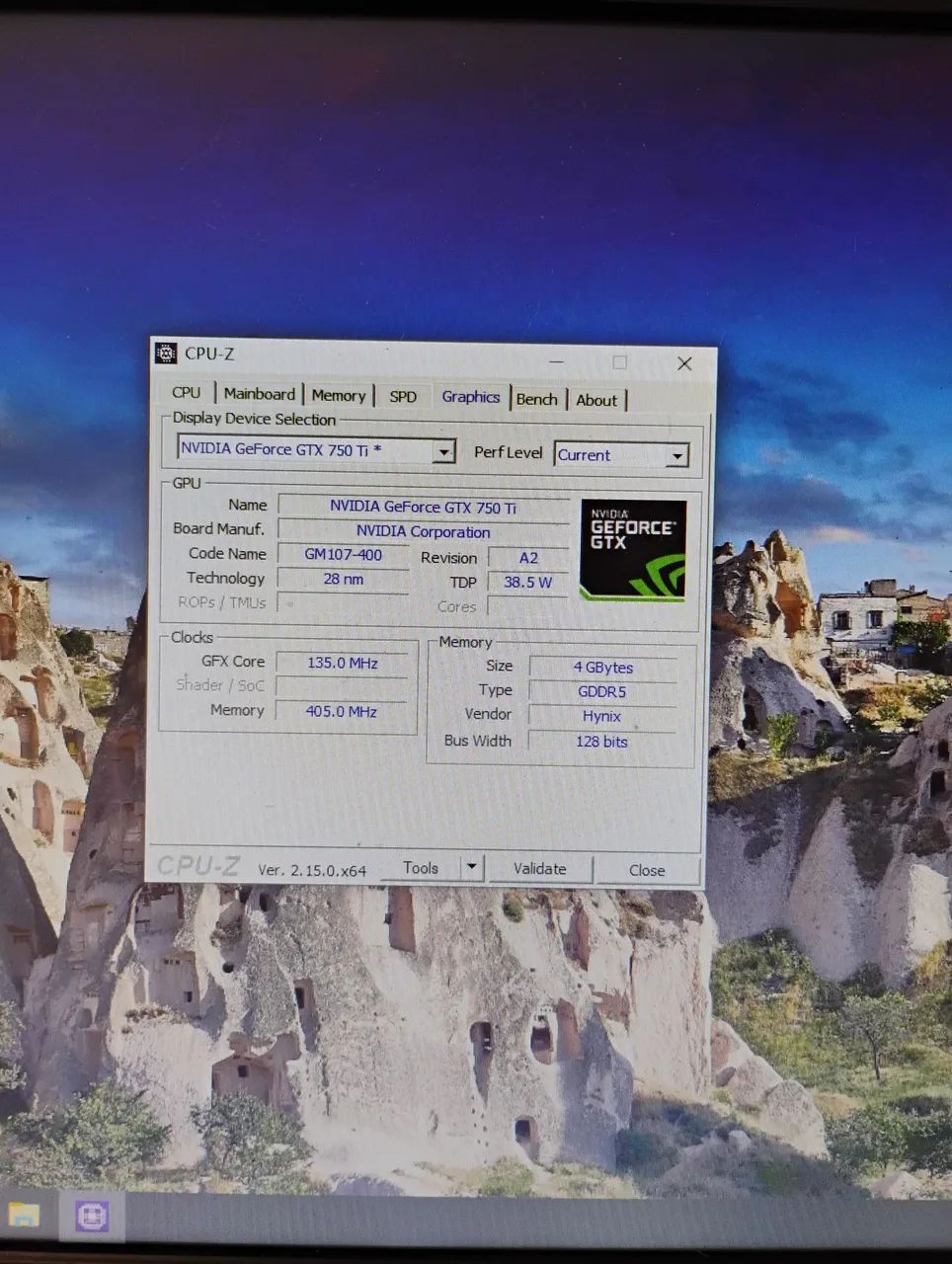Click the NVIDIA GeForce GTX logo image
The image size is (952, 1264).
(632, 550)
